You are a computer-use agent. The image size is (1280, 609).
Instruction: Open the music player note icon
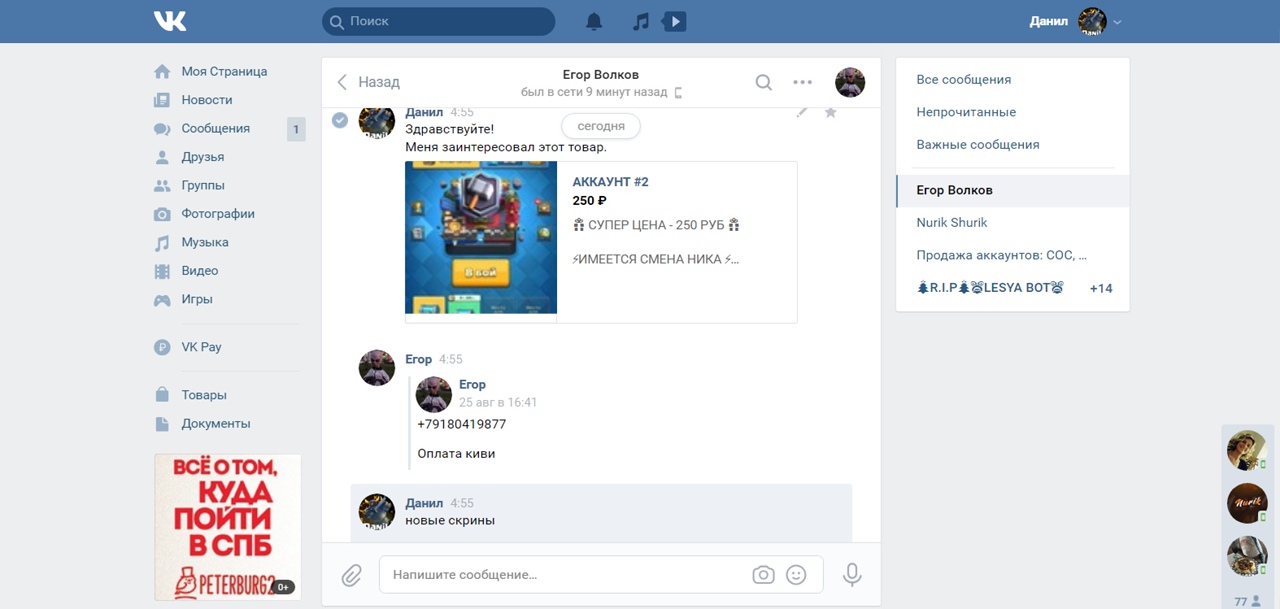pyautogui.click(x=641, y=21)
